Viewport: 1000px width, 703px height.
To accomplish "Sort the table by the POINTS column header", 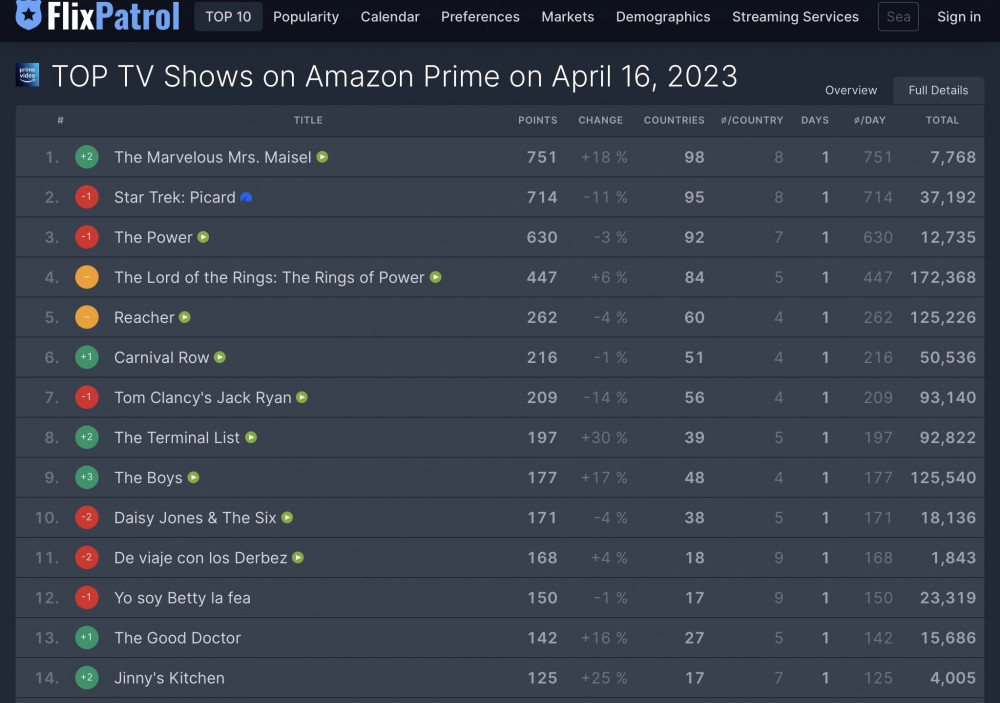I will (538, 120).
